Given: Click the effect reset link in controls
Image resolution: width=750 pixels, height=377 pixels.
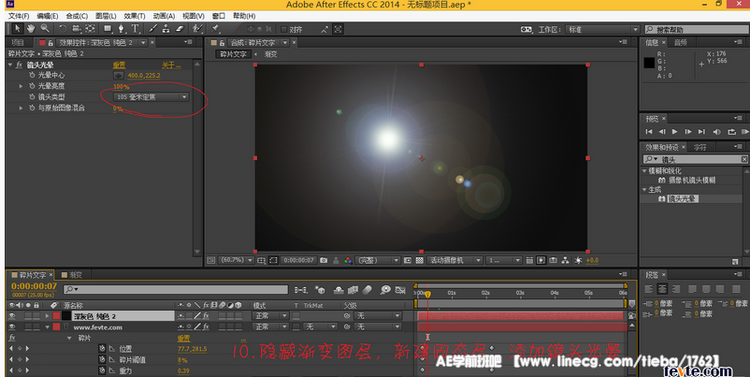Looking at the screenshot, I should pyautogui.click(x=119, y=65).
